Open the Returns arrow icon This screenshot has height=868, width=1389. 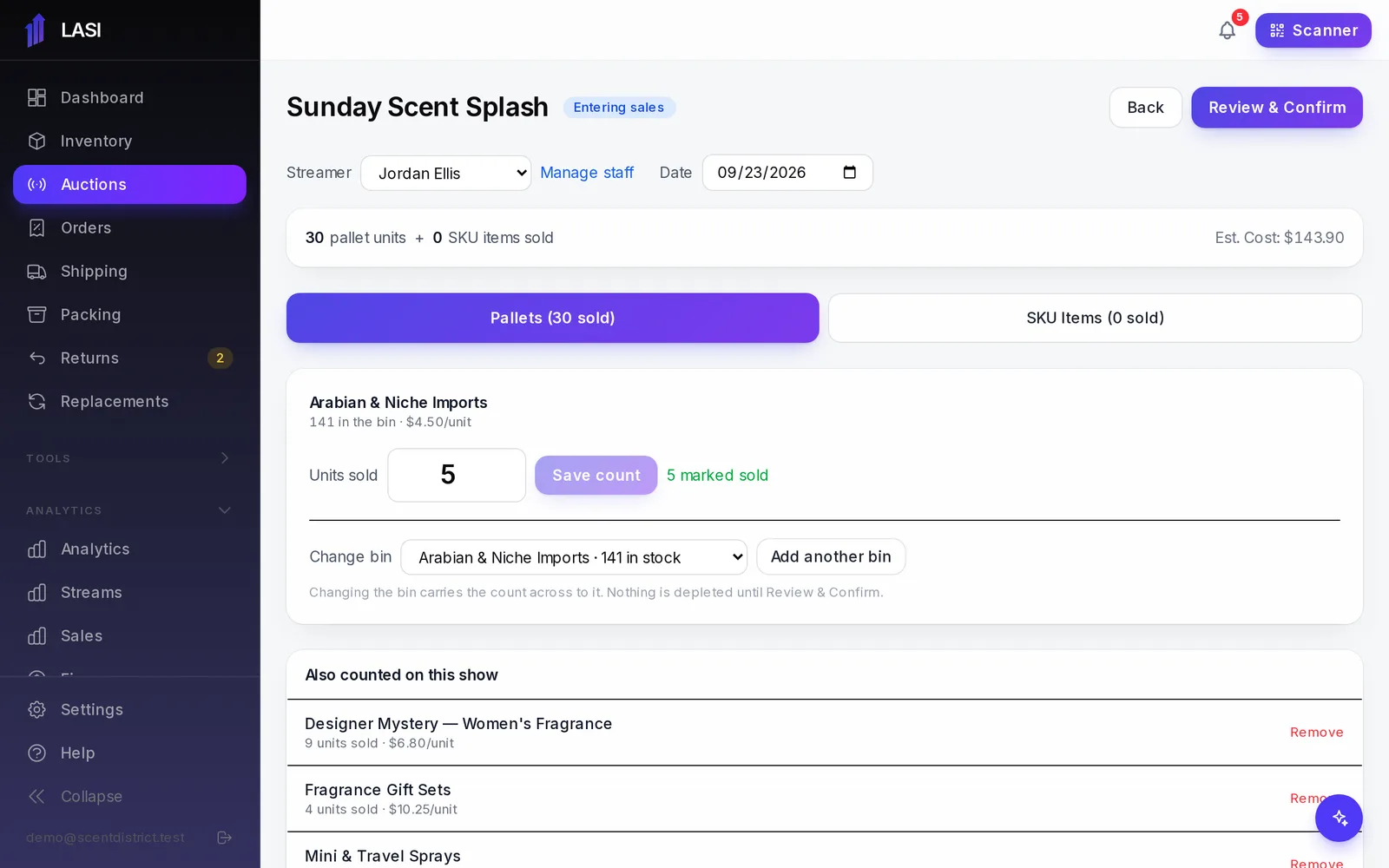pyautogui.click(x=36, y=358)
